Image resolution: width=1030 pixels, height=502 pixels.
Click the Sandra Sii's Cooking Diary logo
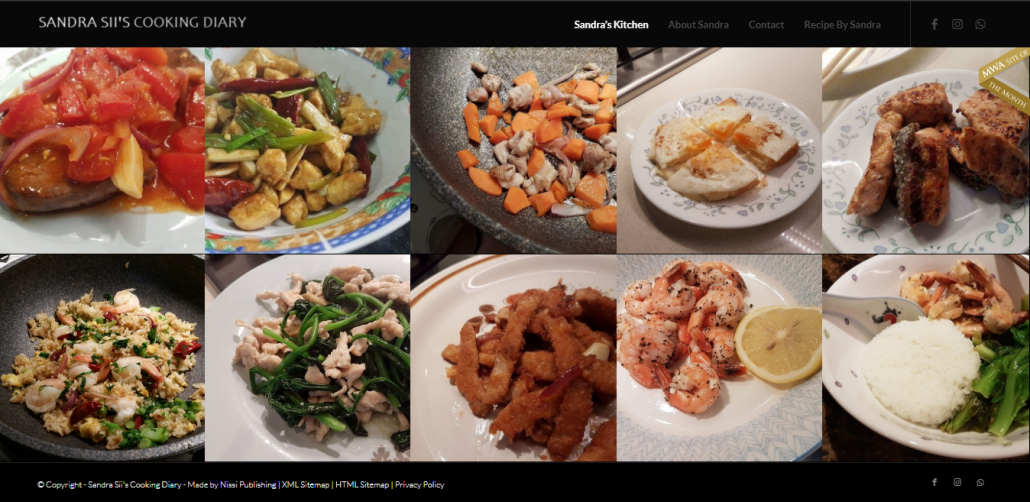pyautogui.click(x=142, y=22)
